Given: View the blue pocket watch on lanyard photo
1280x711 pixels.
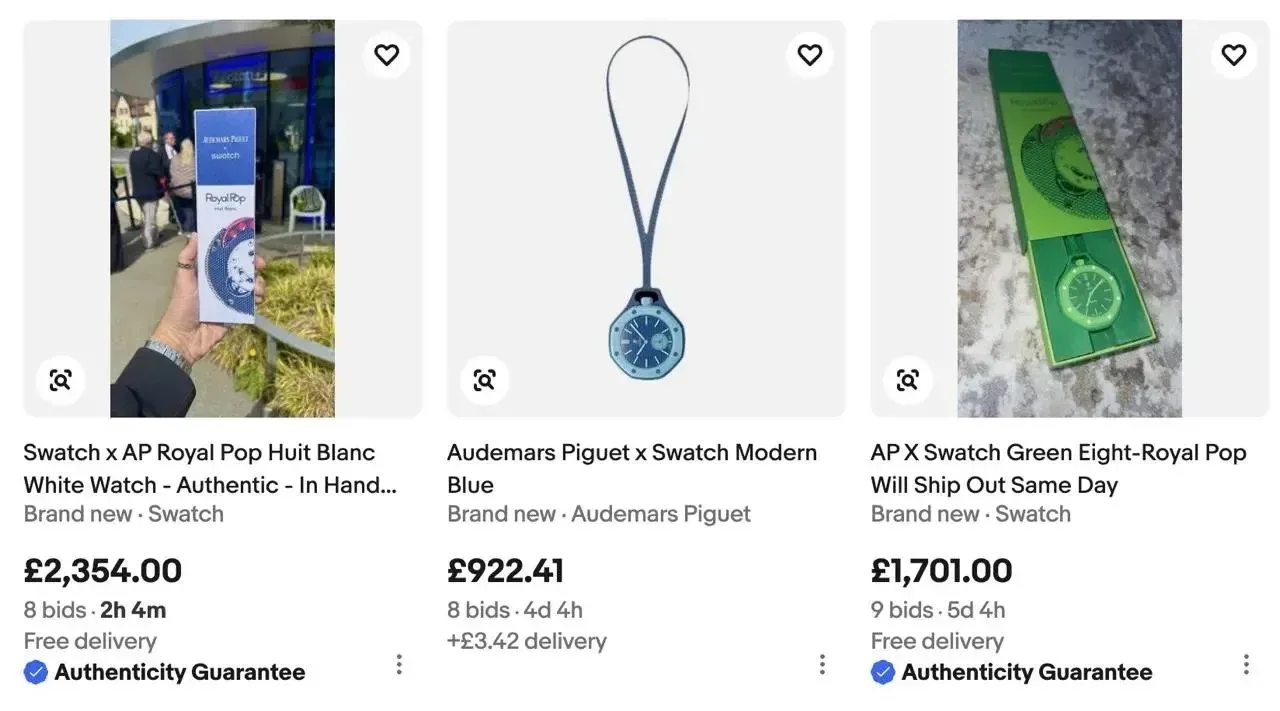Looking at the screenshot, I should (x=647, y=218).
